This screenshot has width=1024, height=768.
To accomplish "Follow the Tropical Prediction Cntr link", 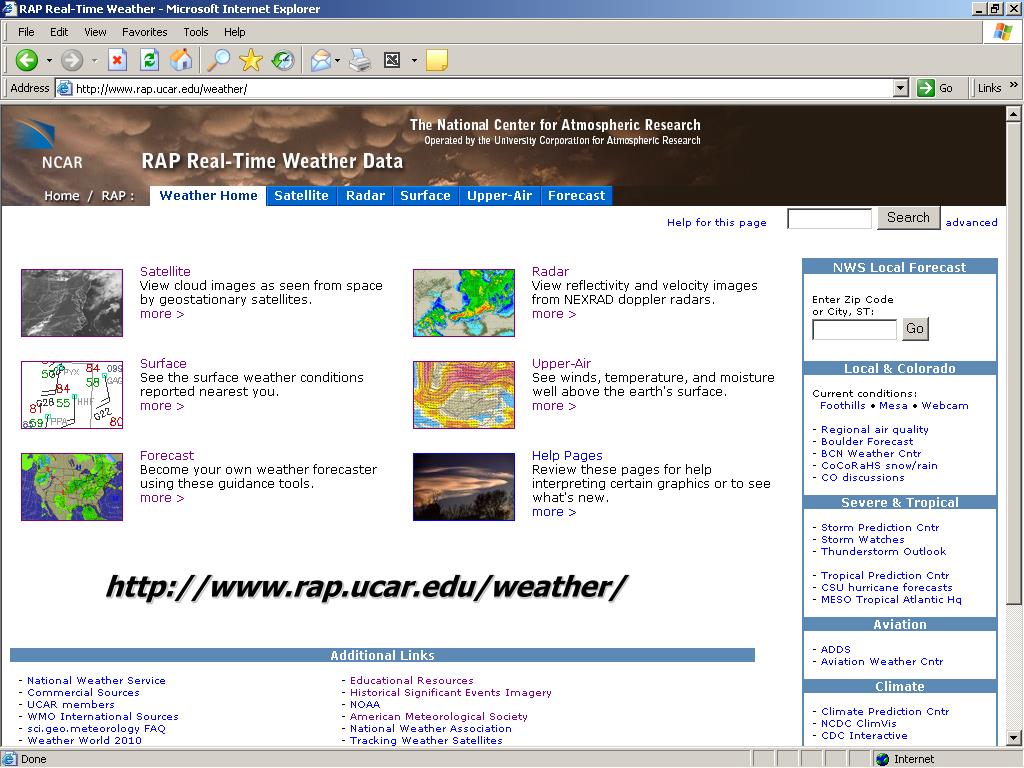I will (x=885, y=575).
